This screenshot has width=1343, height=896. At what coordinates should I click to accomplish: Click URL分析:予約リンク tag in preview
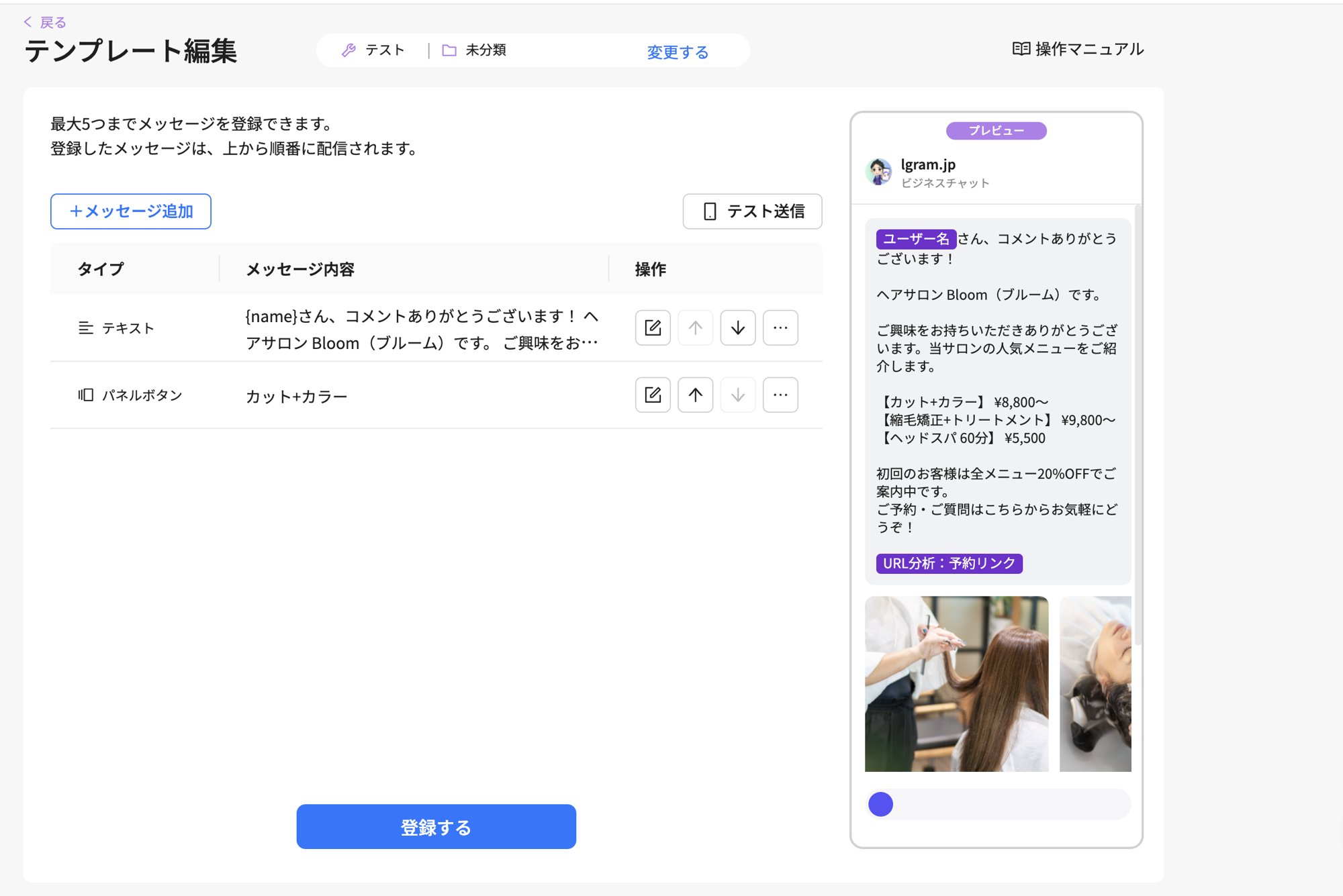point(948,563)
